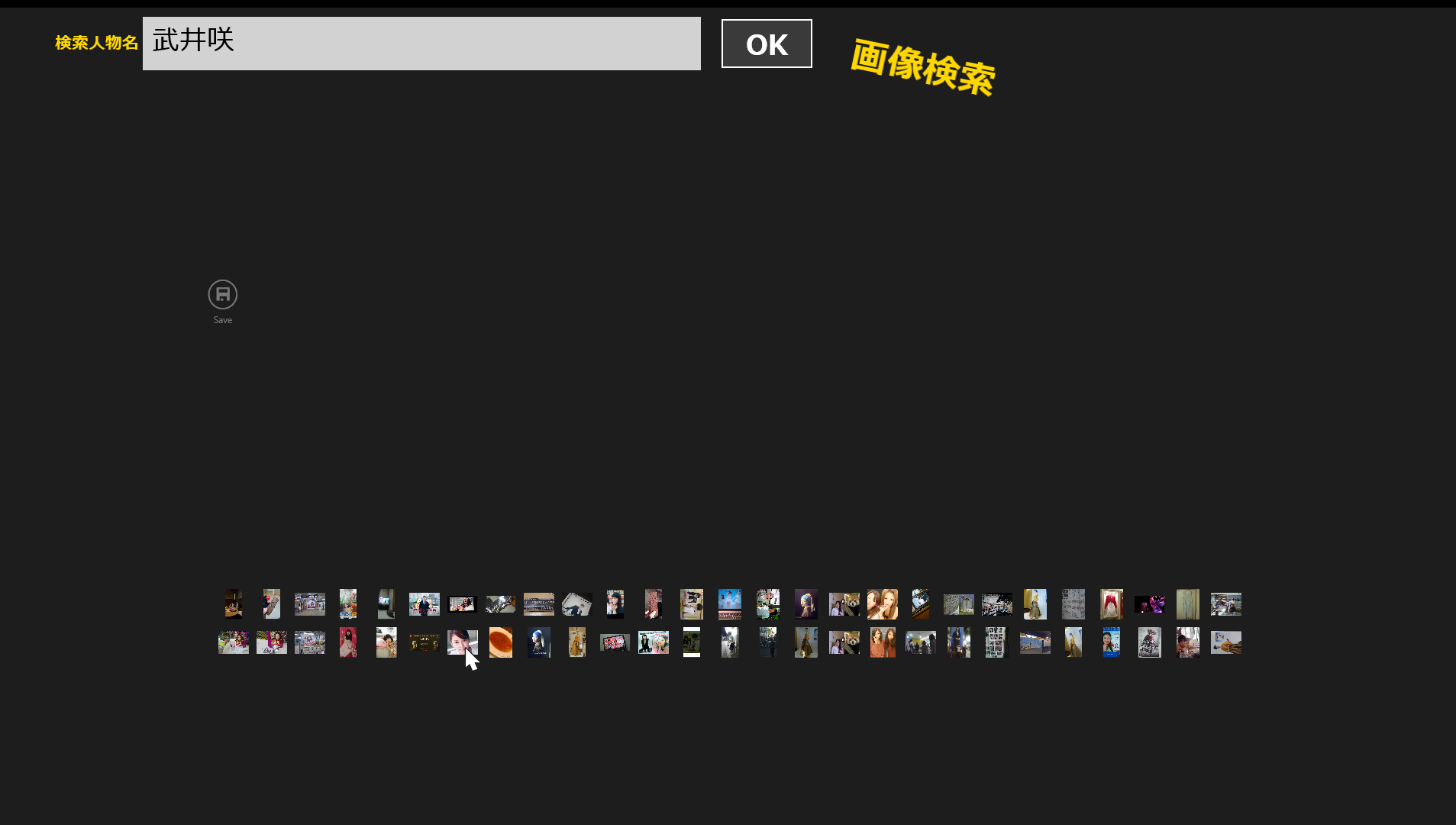Select the top-row red panda thumbnail
Image resolution: width=1456 pixels, height=825 pixels.
(844, 604)
